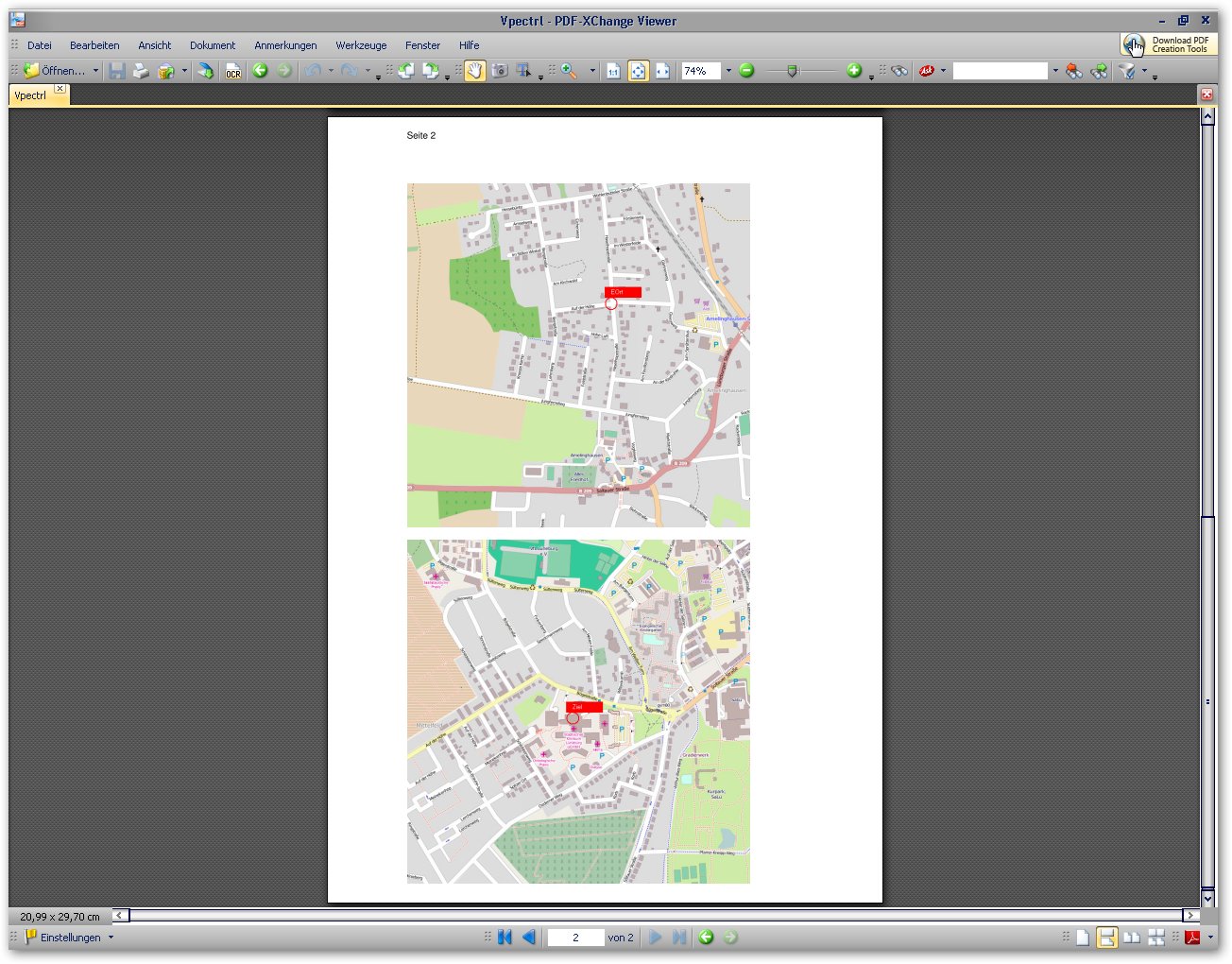Go to the next page arrow
Screen dimensions: 1232x964
pos(655,938)
